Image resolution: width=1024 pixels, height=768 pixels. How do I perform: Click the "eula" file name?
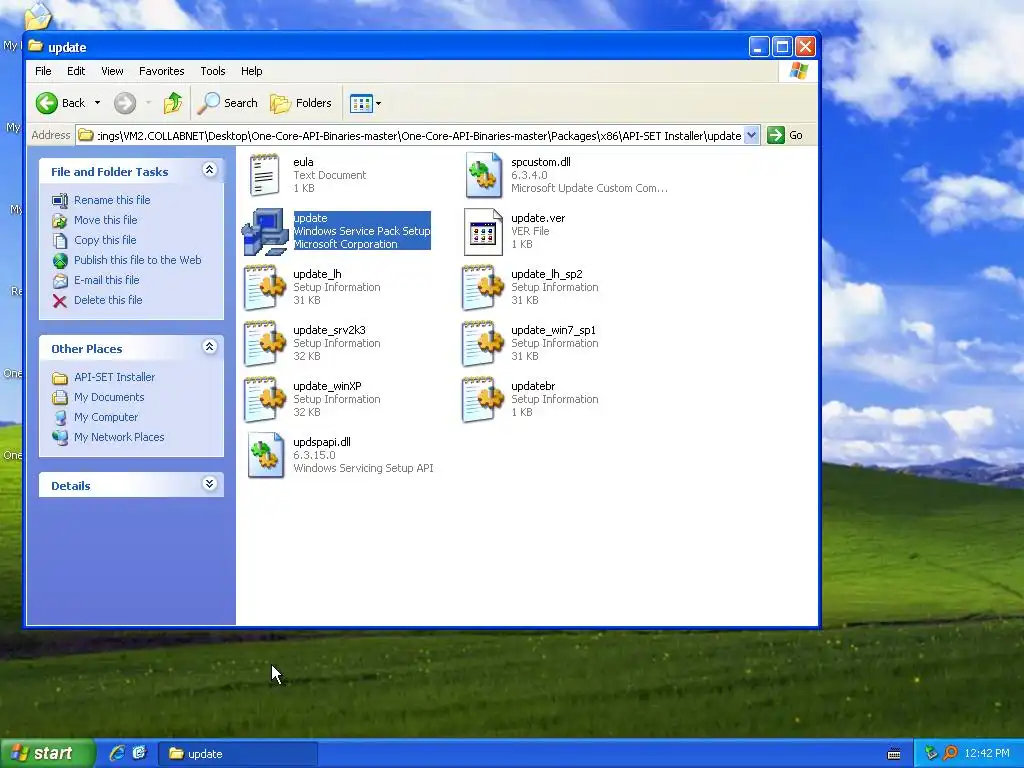[303, 162]
